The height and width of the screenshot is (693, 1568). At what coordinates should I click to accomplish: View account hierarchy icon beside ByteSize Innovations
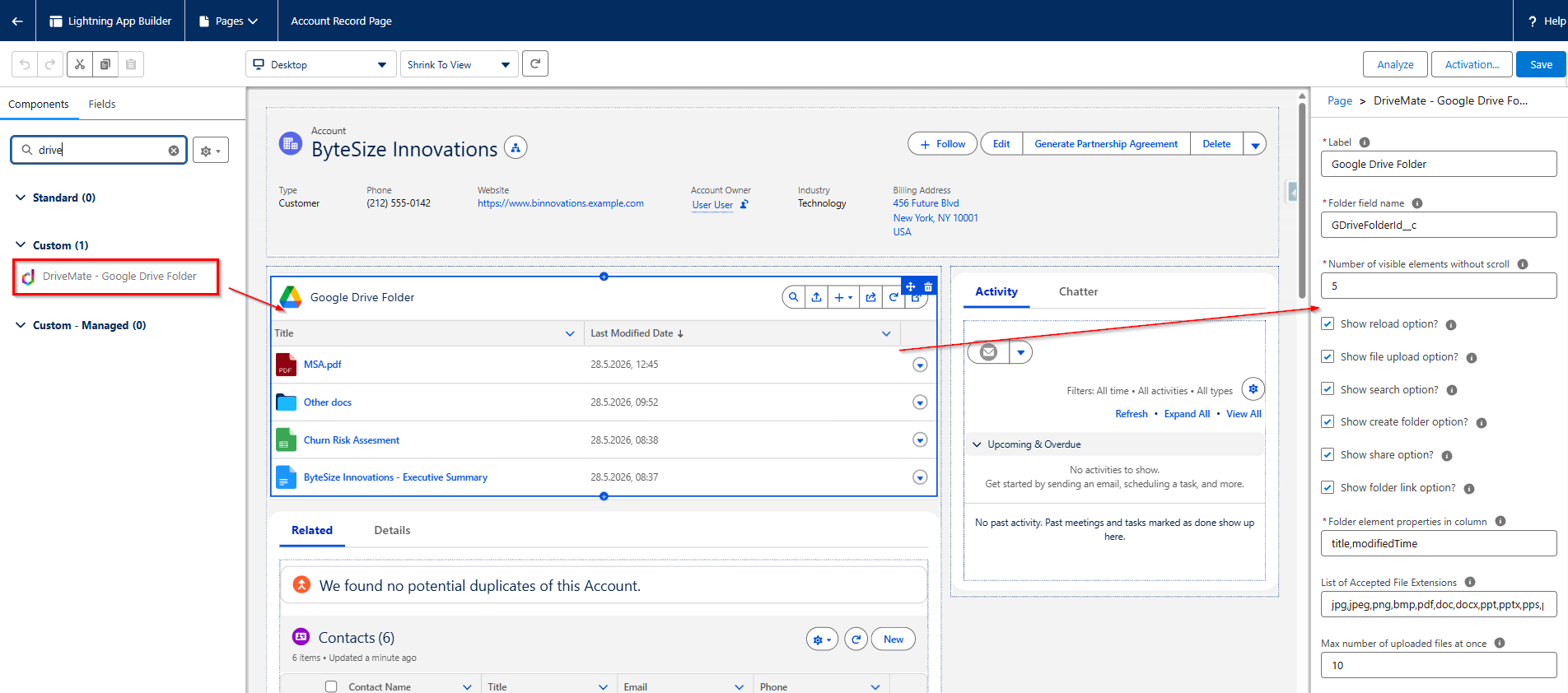click(x=516, y=147)
